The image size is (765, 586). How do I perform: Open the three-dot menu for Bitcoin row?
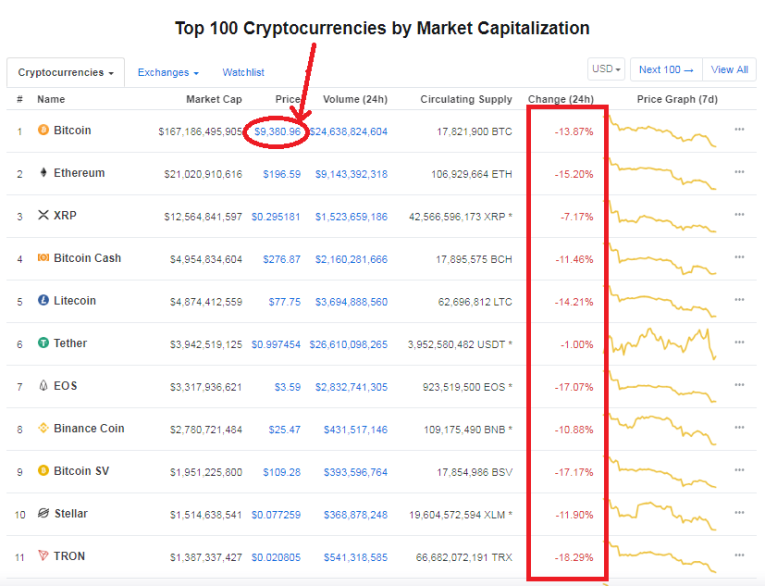739,129
